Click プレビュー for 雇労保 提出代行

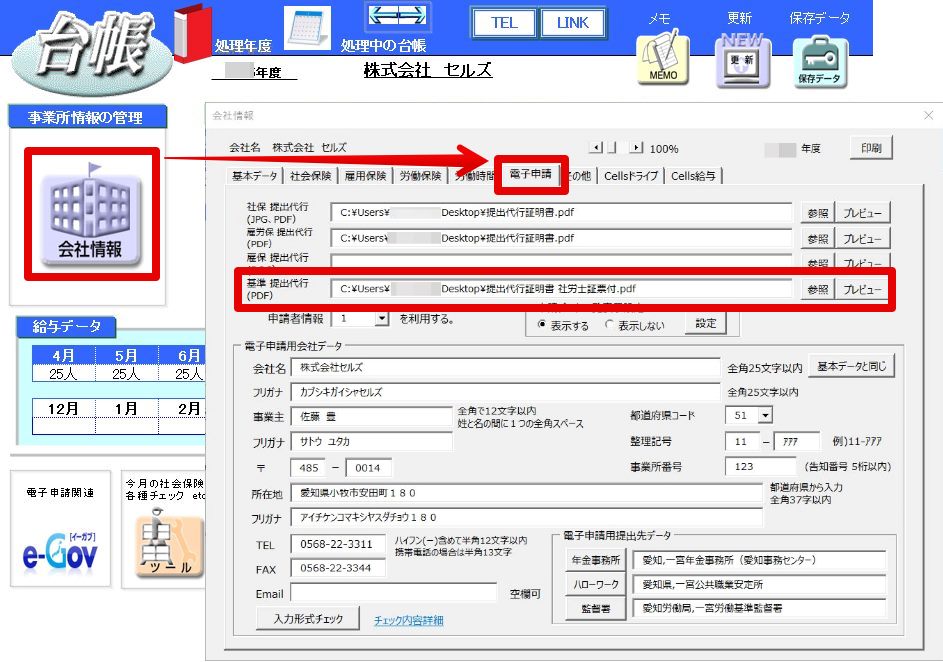862,239
